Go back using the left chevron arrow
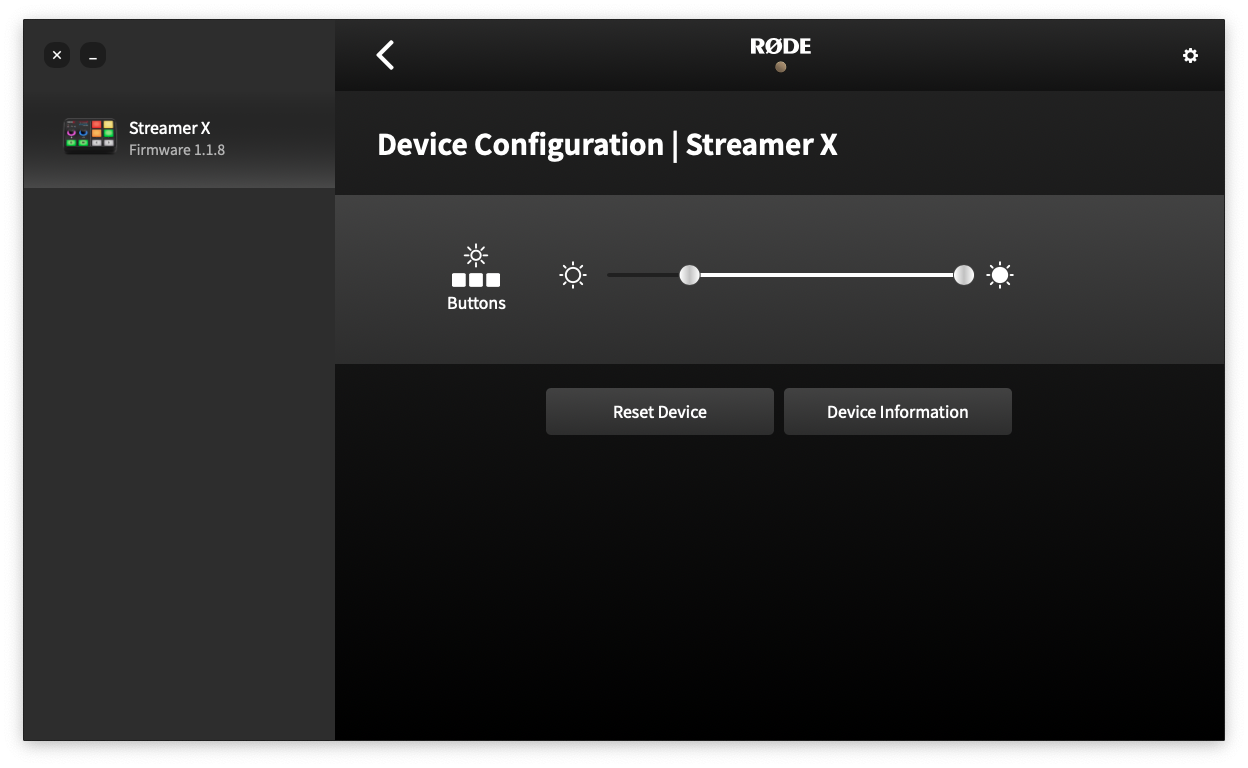This screenshot has height=768, width=1248. [385, 55]
